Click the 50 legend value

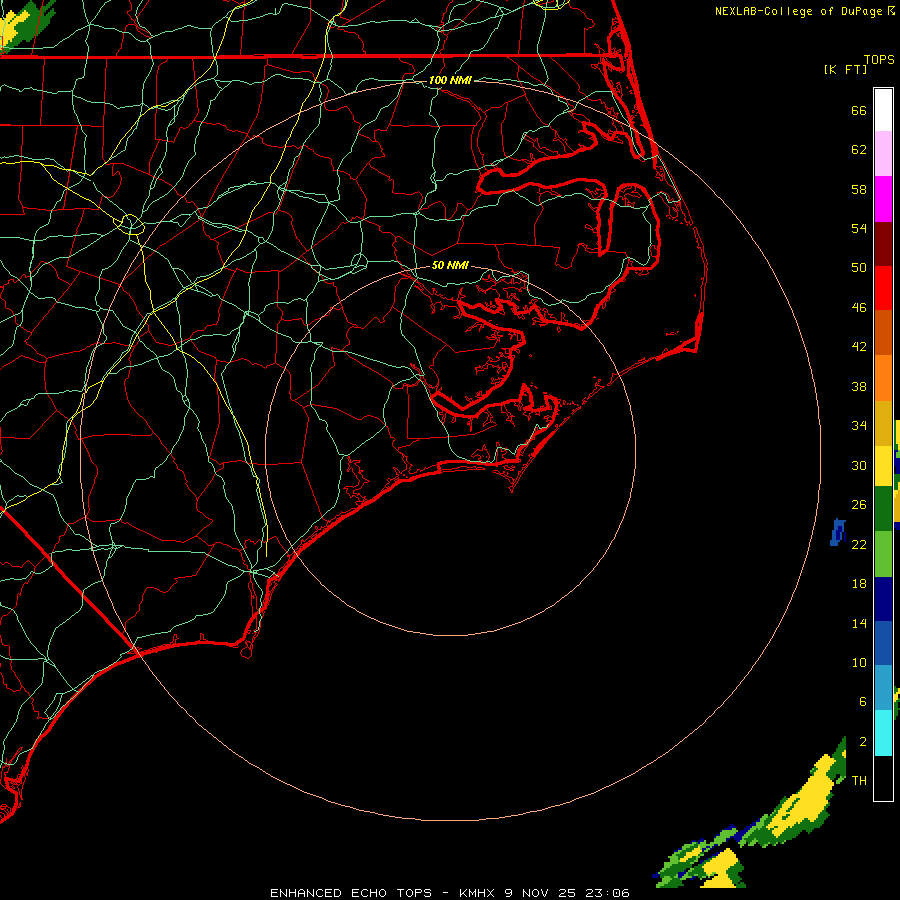tap(859, 267)
